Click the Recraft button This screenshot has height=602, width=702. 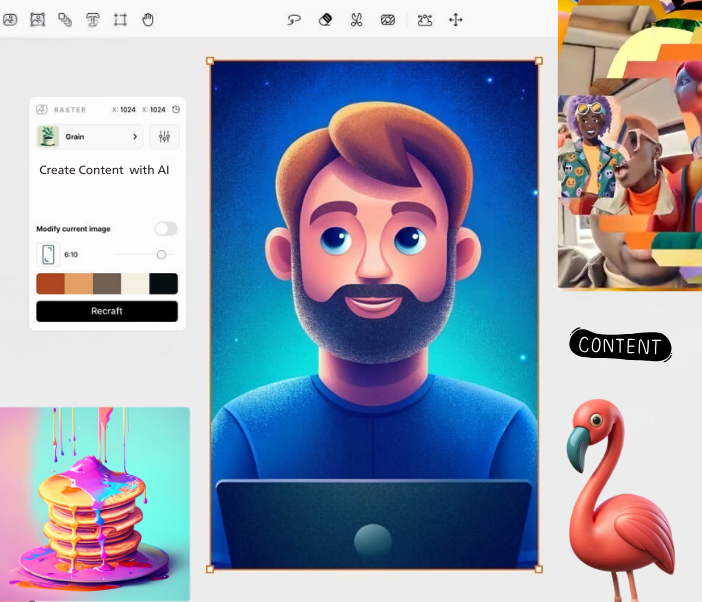107,311
